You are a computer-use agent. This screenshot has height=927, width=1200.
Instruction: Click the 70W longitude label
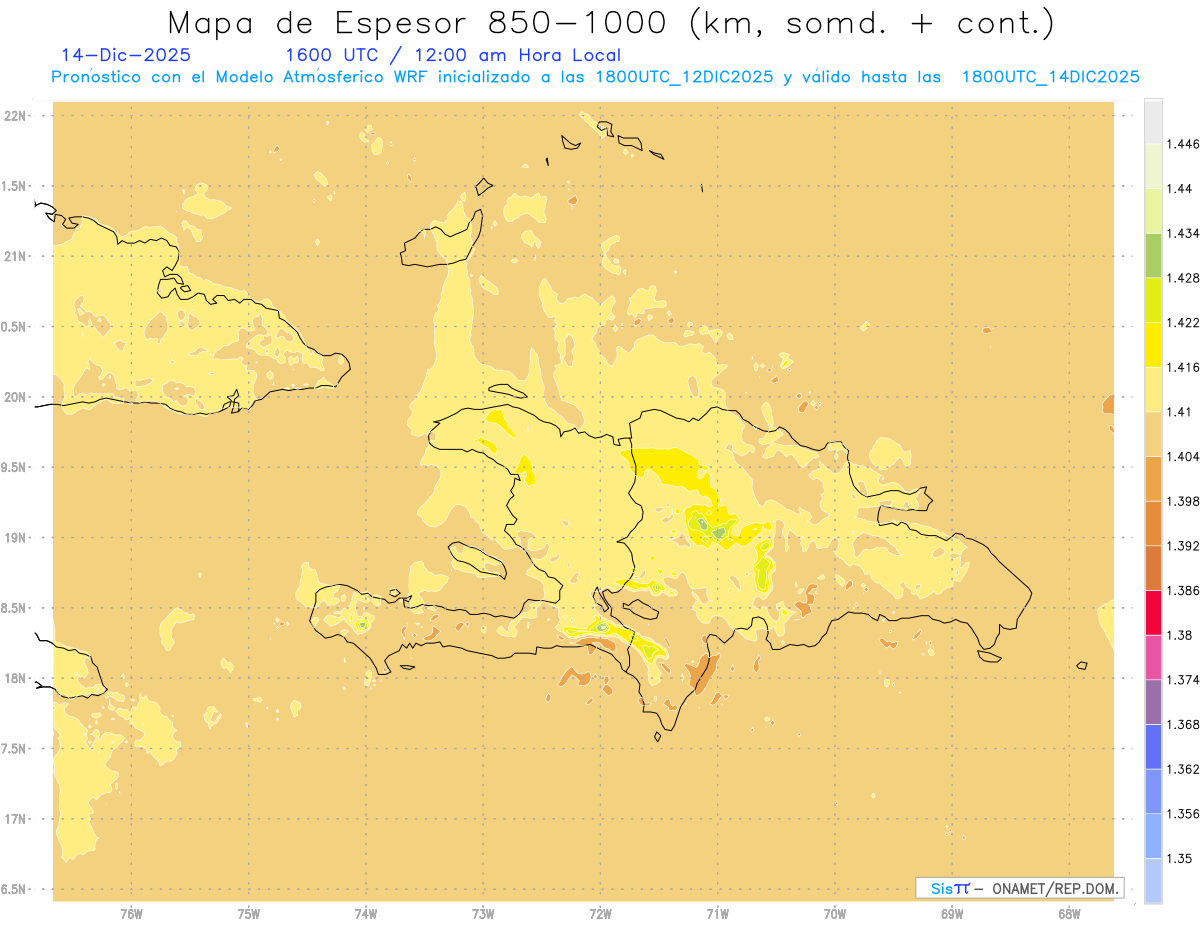click(835, 913)
